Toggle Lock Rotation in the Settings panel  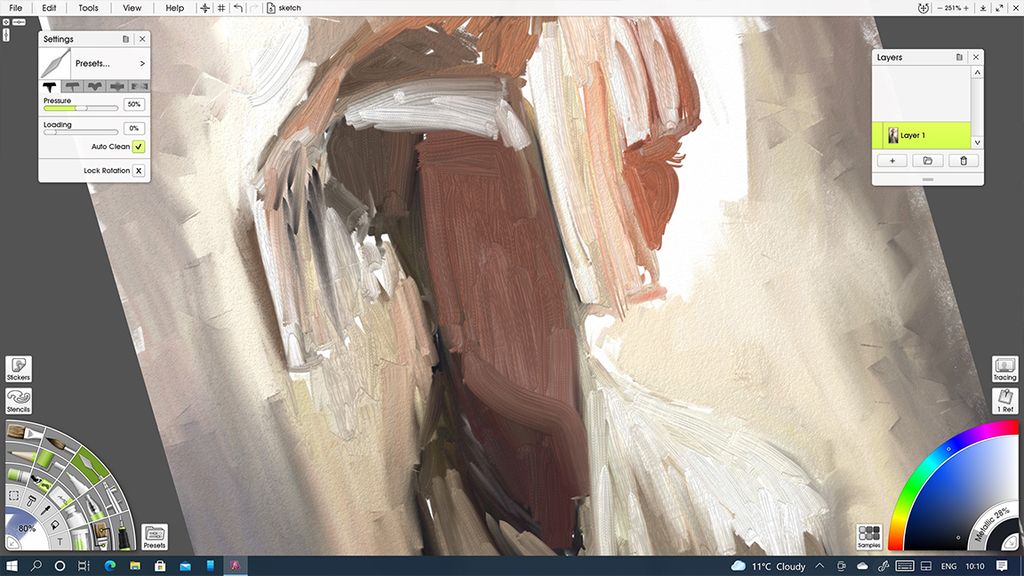137,170
